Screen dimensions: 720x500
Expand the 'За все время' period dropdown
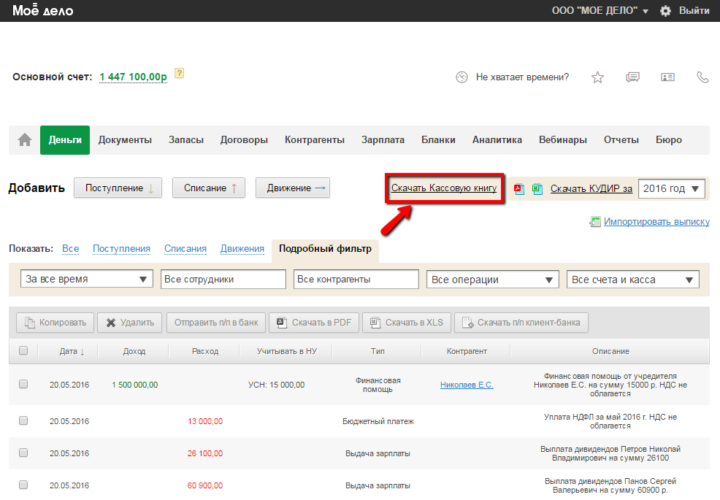(86, 279)
